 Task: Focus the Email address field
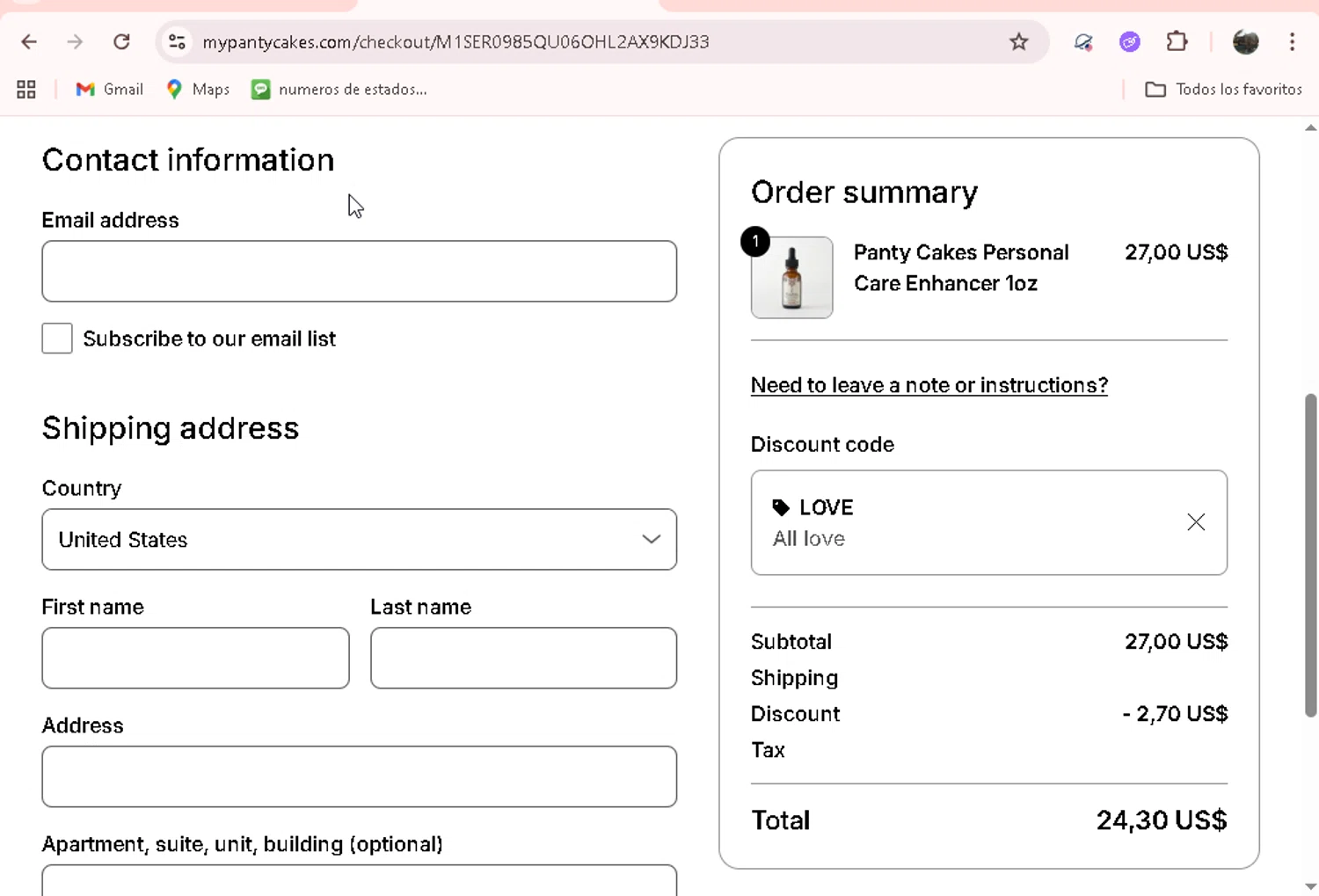[x=359, y=271]
